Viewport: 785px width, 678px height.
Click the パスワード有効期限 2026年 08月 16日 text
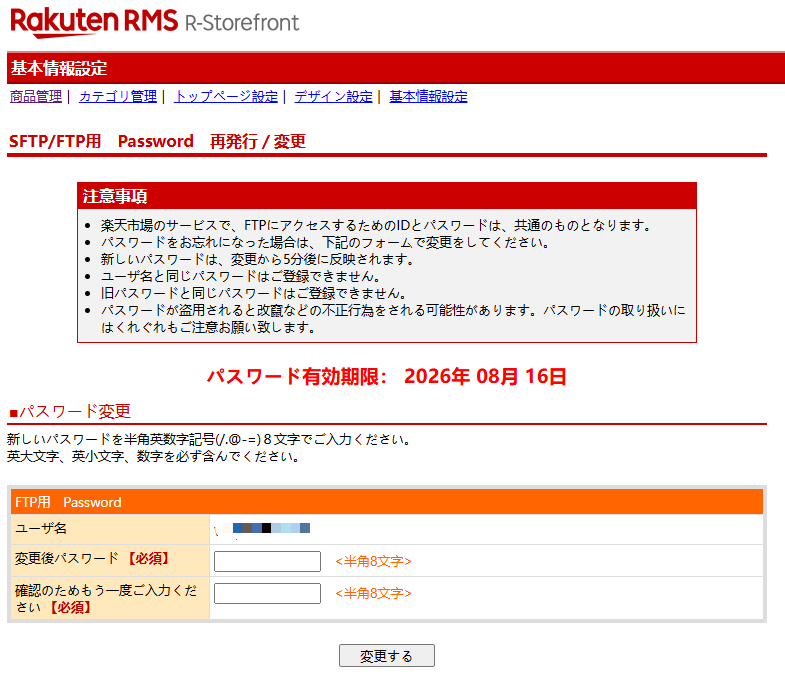(x=386, y=377)
